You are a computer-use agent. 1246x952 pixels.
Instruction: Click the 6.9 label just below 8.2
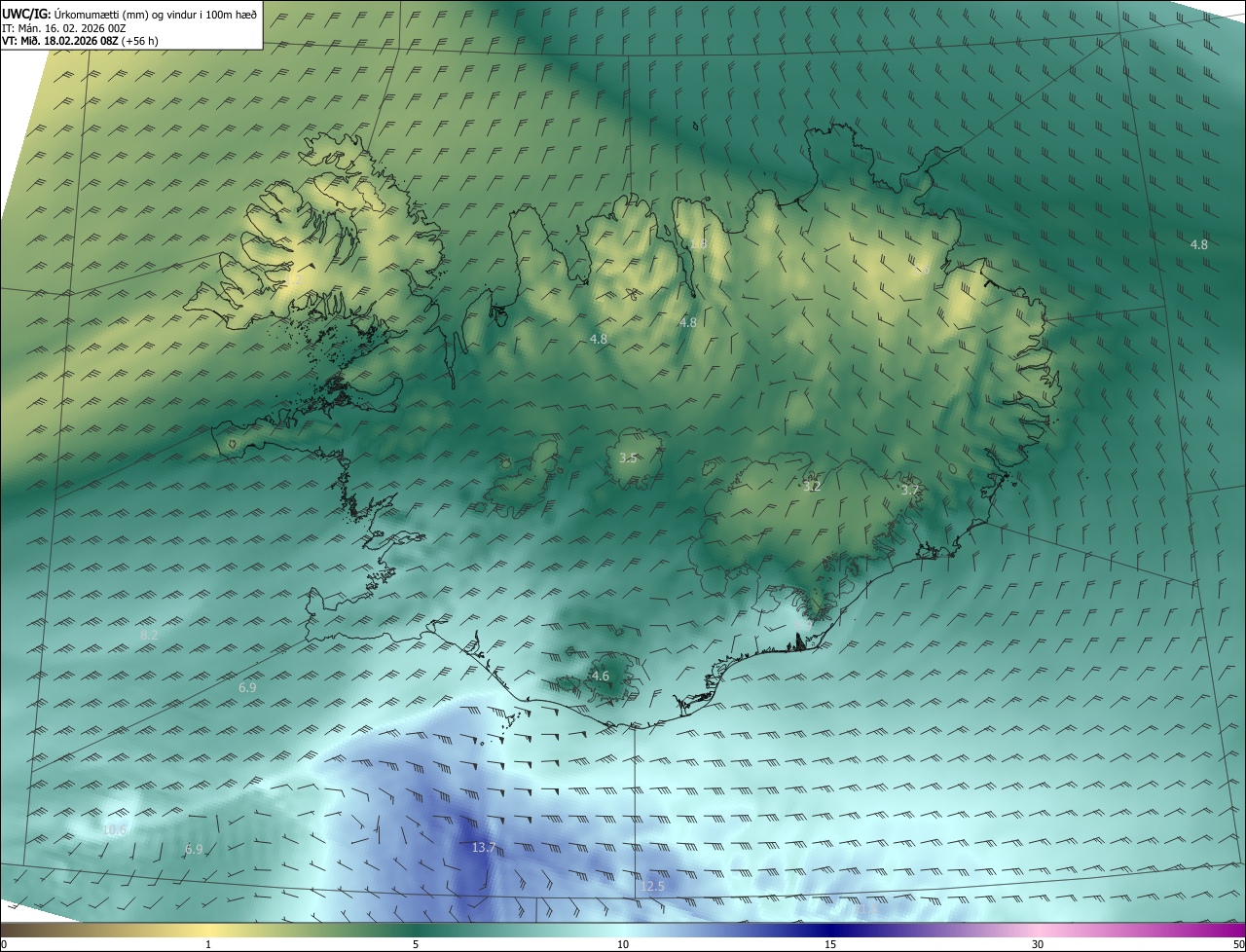(247, 687)
